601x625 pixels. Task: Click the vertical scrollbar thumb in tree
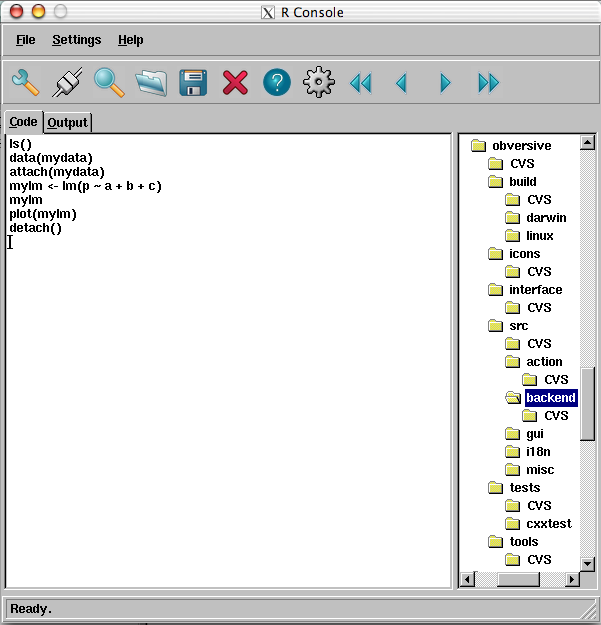[x=587, y=403]
